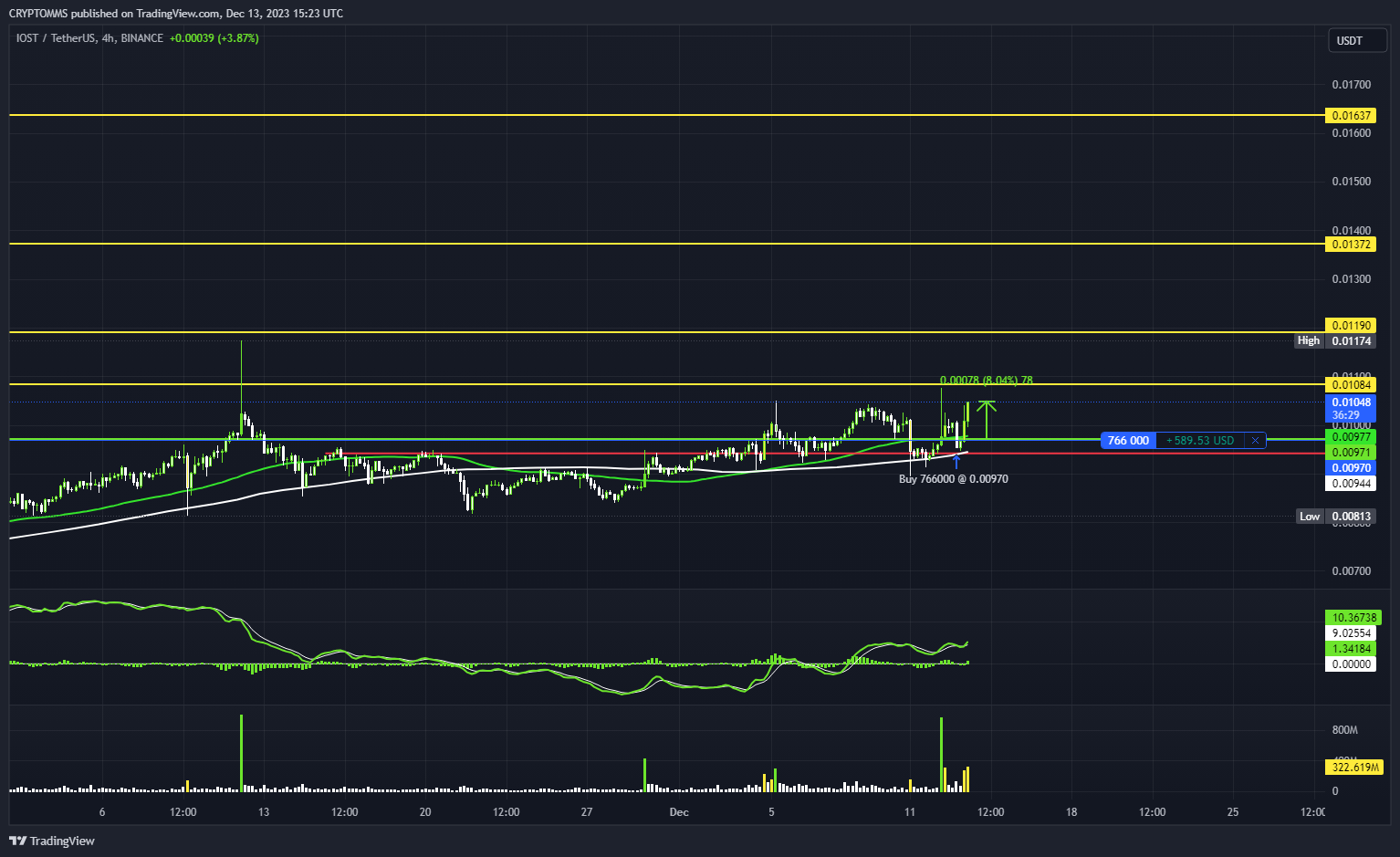Click the white 0.00944 price label
The height and width of the screenshot is (857, 1400).
click(x=1351, y=484)
